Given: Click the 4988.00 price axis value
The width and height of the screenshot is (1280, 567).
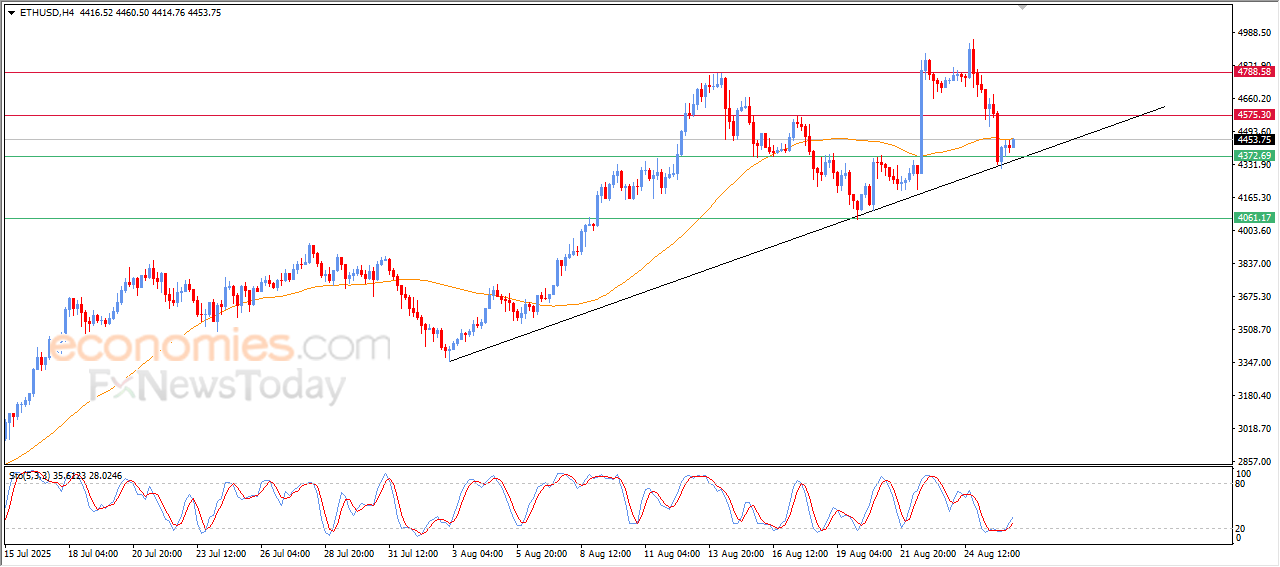Looking at the screenshot, I should click(1254, 33).
